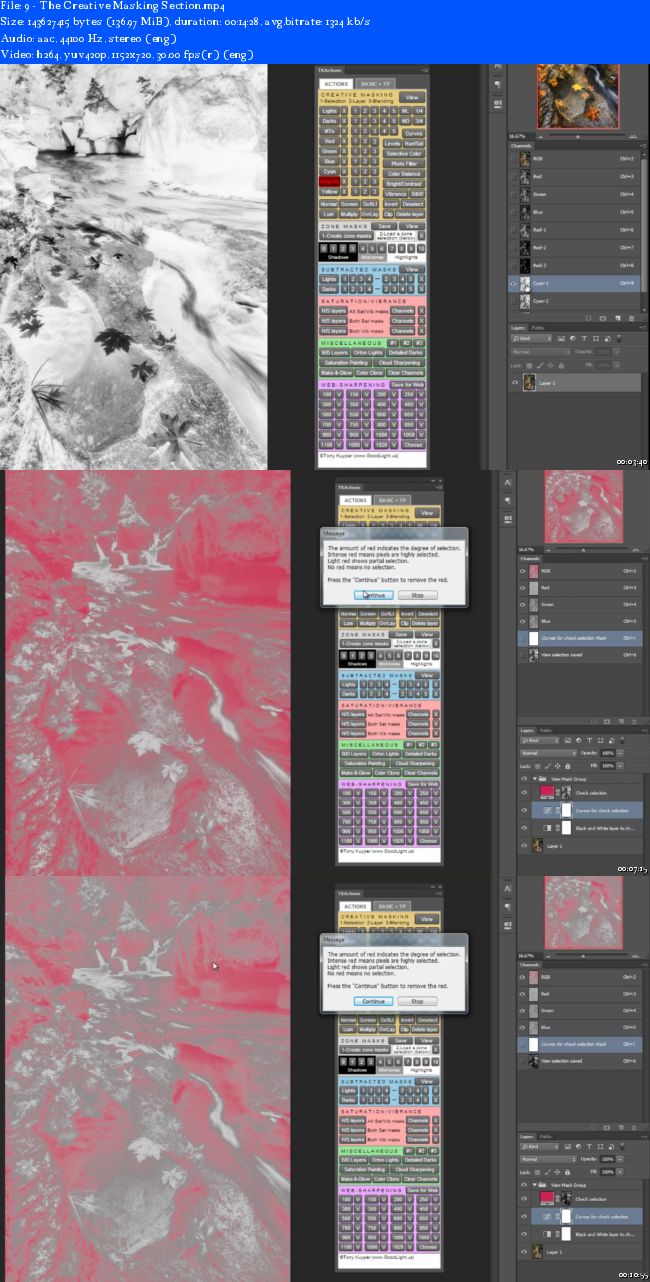
Task: Select Channels tab in top frame
Action: pyautogui.click(x=521, y=146)
